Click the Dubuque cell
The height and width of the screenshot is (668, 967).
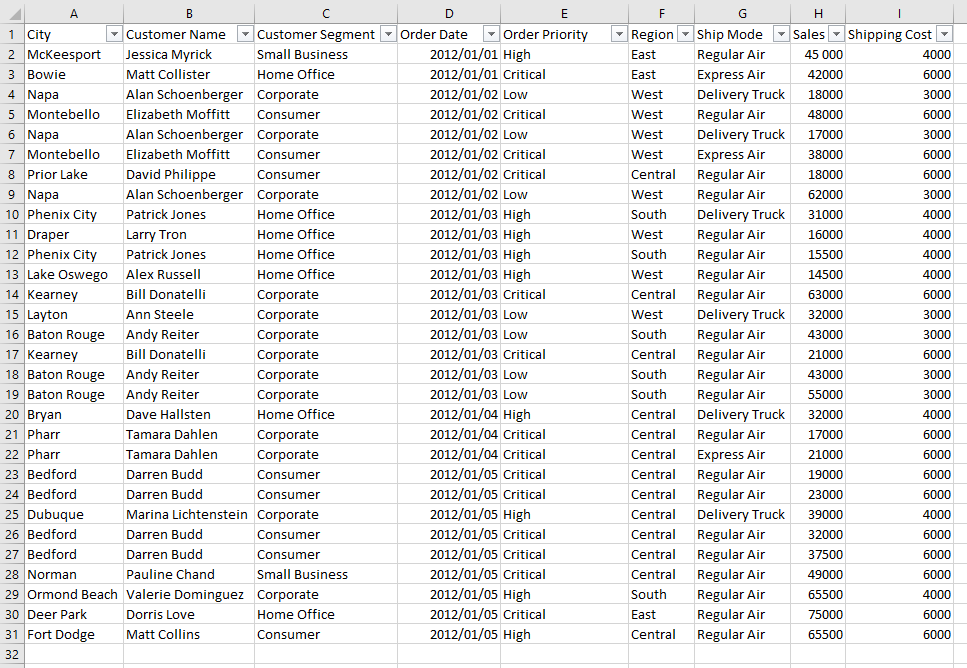[x=74, y=514]
